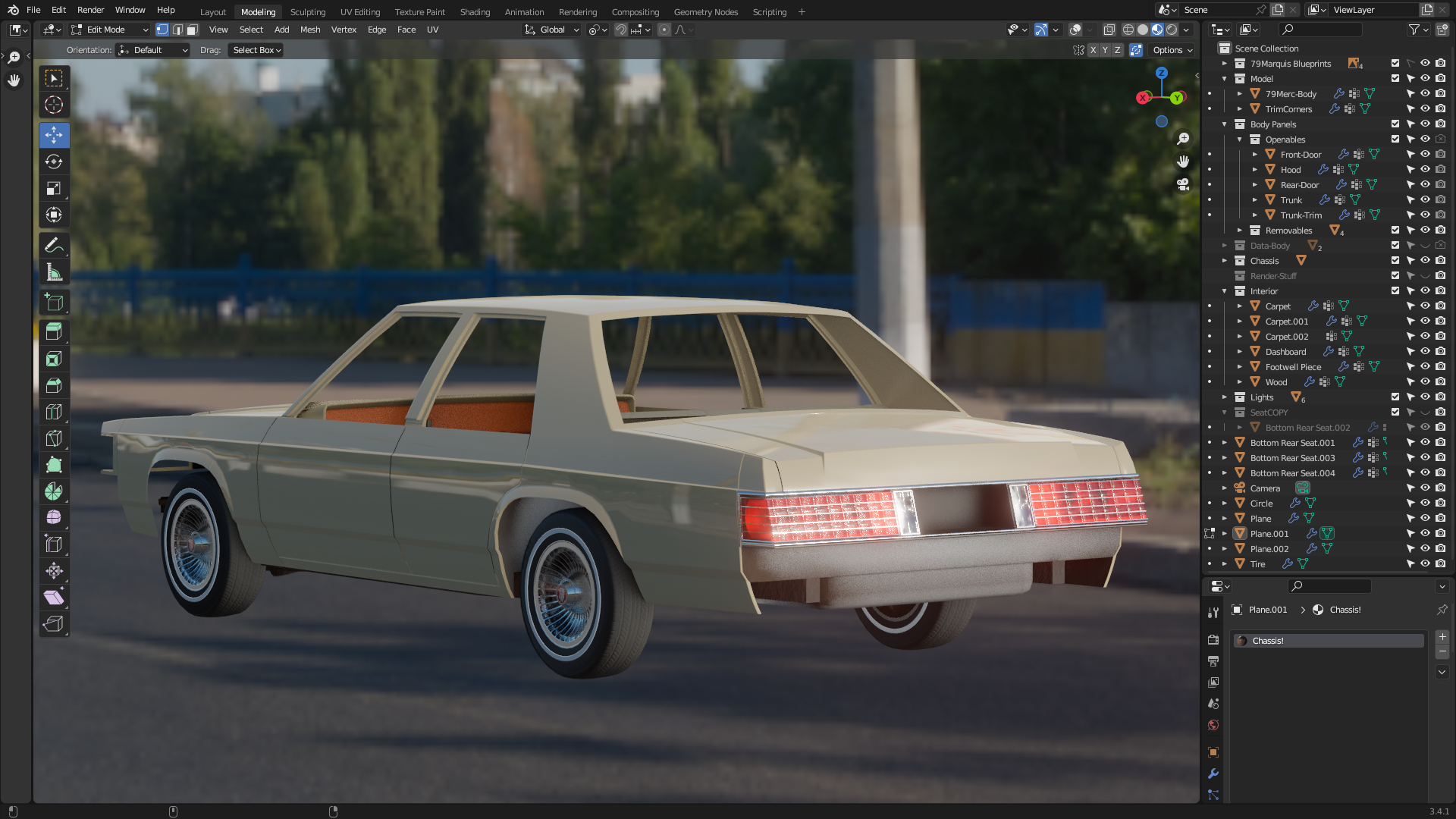The width and height of the screenshot is (1456, 819).
Task: Select the 3D Cursor tool
Action: coord(54,105)
